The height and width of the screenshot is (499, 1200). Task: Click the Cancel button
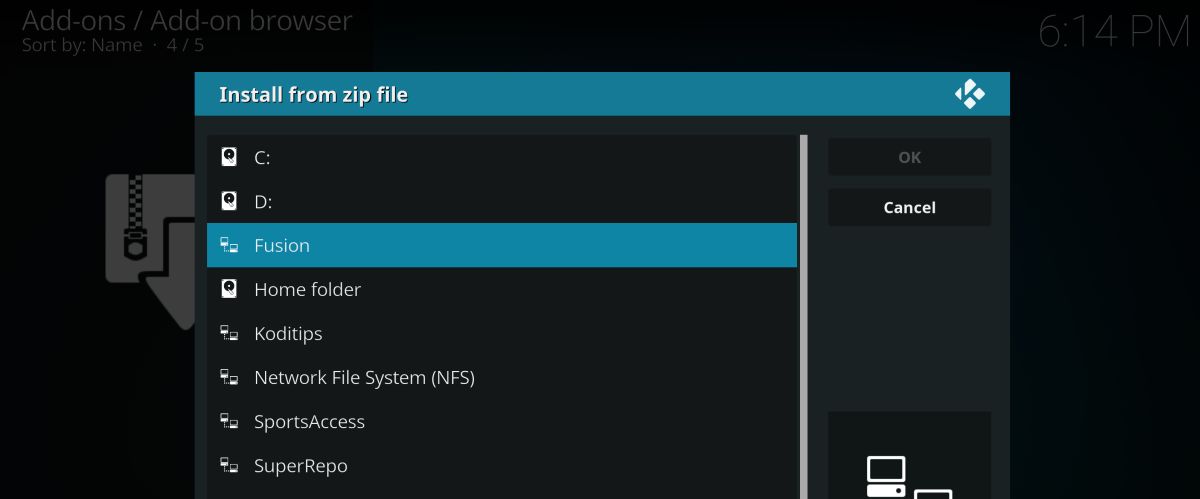coord(910,207)
